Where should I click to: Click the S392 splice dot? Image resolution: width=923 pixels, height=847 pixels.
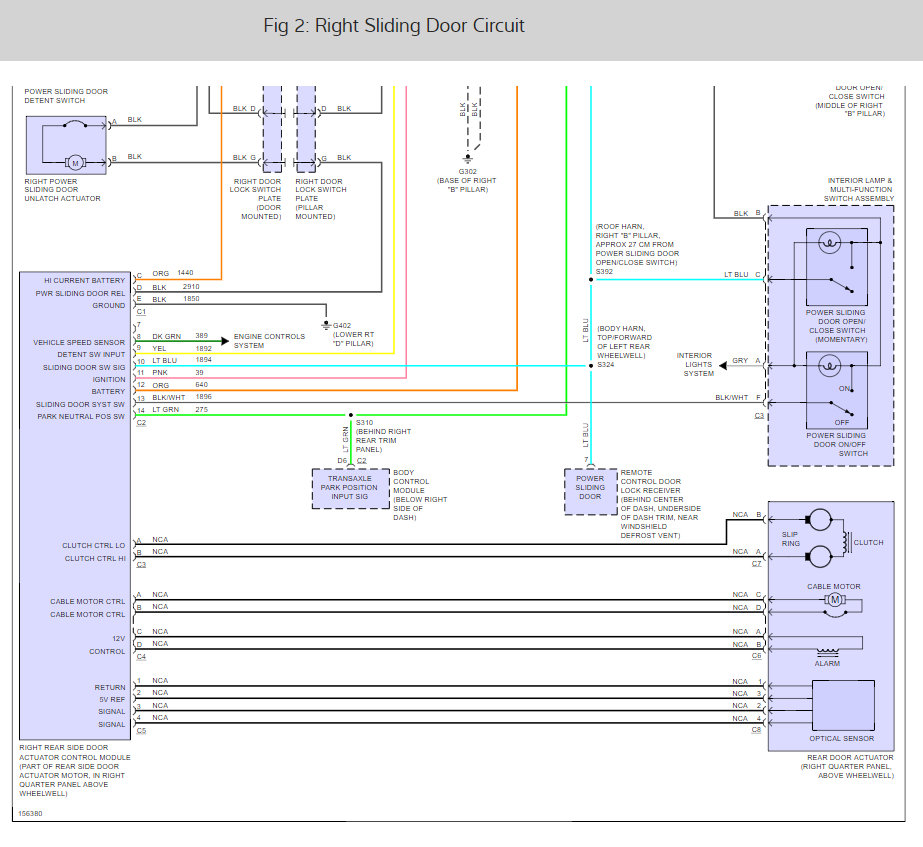click(591, 280)
